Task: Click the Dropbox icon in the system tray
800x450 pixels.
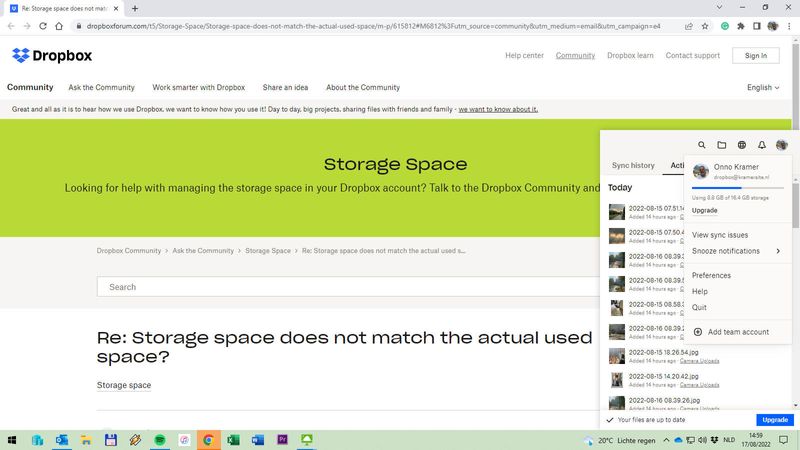Action: [714, 440]
